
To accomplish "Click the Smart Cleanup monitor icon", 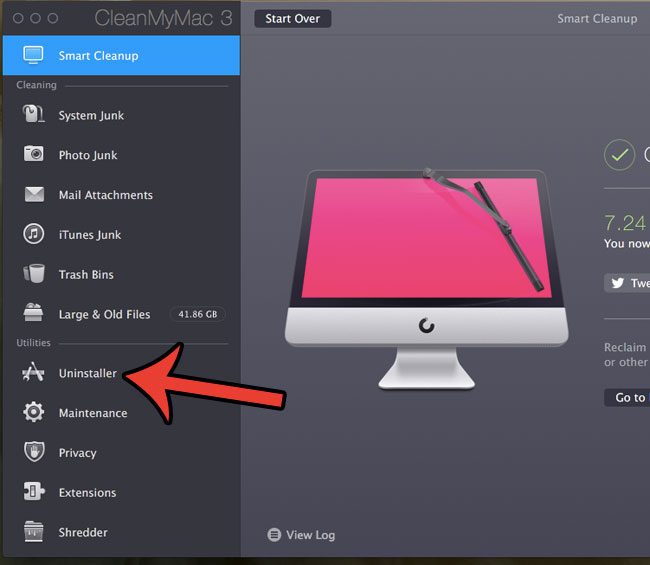I will coord(33,55).
